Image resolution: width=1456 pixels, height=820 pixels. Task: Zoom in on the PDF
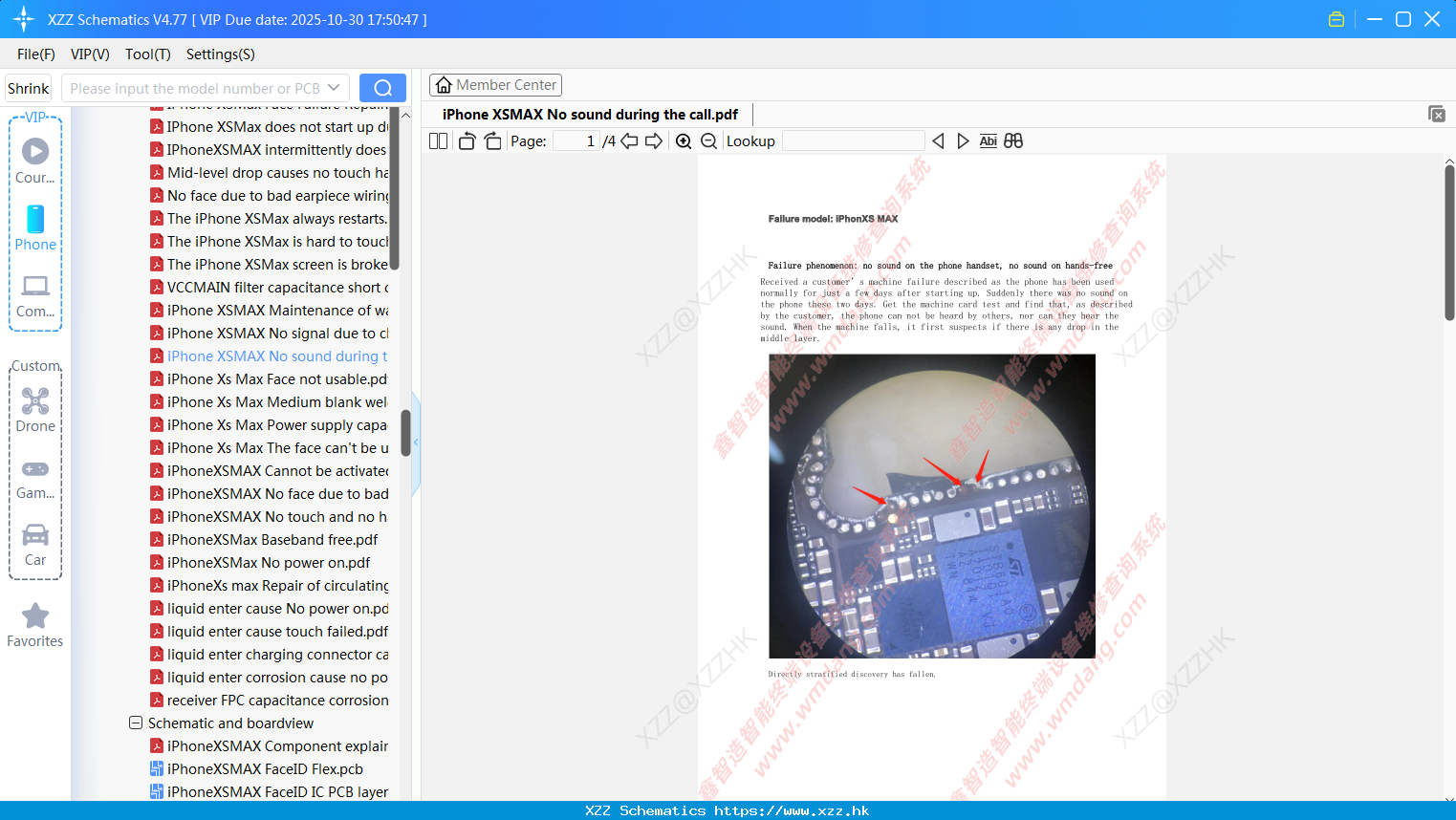684,141
